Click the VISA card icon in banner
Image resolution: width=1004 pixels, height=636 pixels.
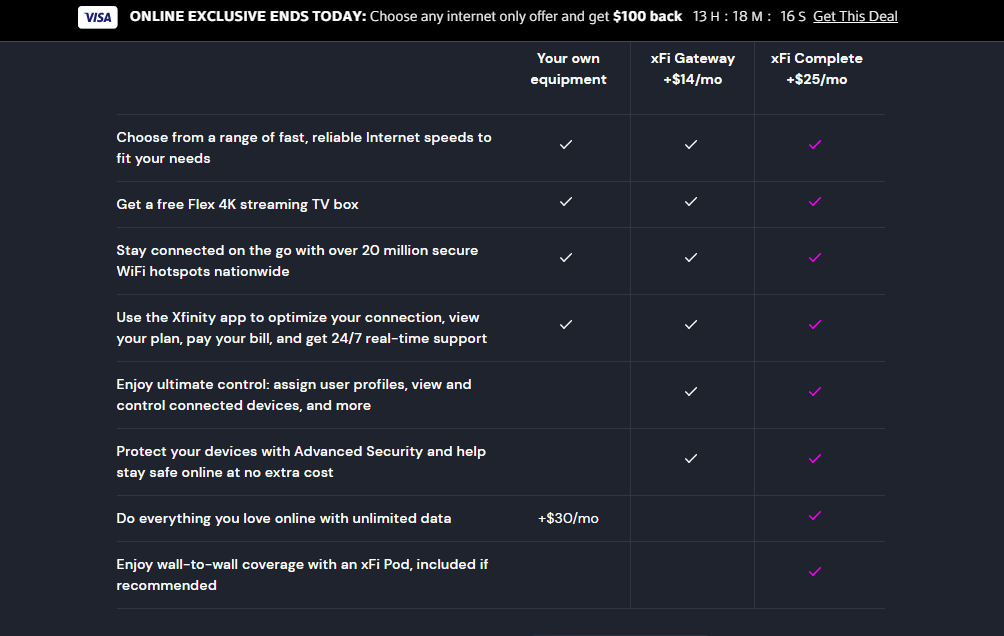coord(97,17)
